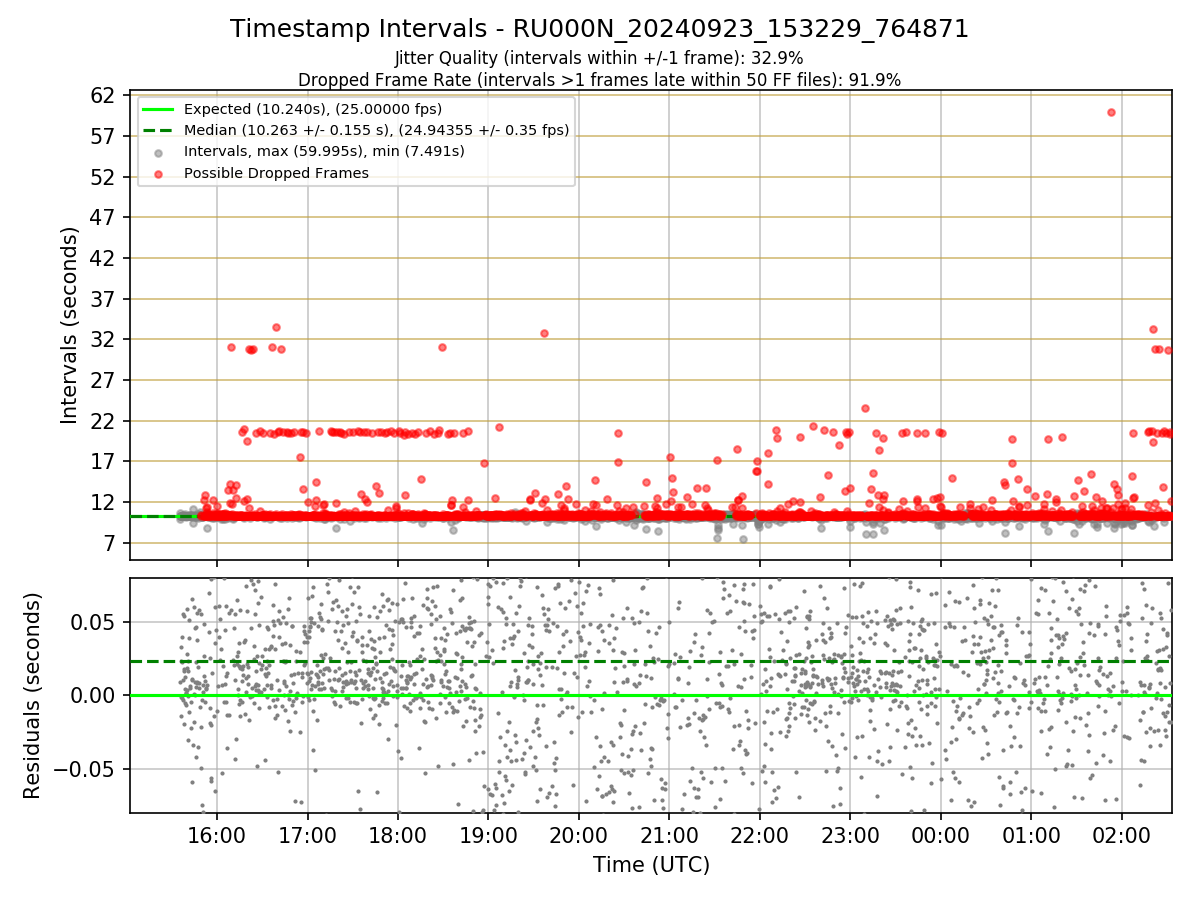Click the 16:00 x-axis tick label

[217, 835]
